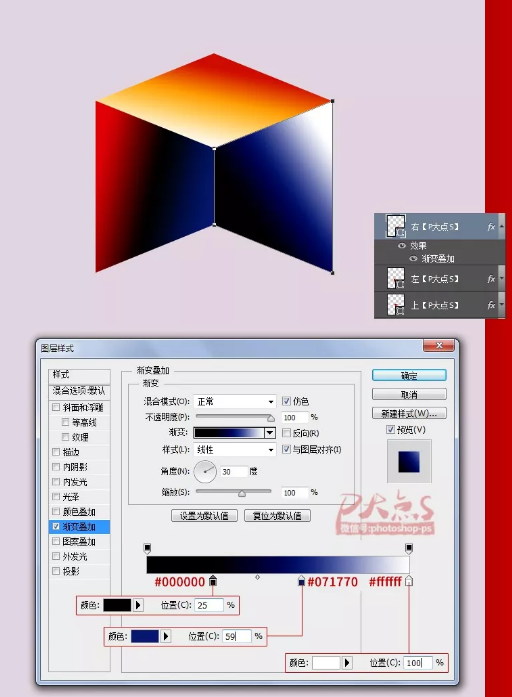Enable the 斜面和浮雕 checkbox

(x=56, y=407)
